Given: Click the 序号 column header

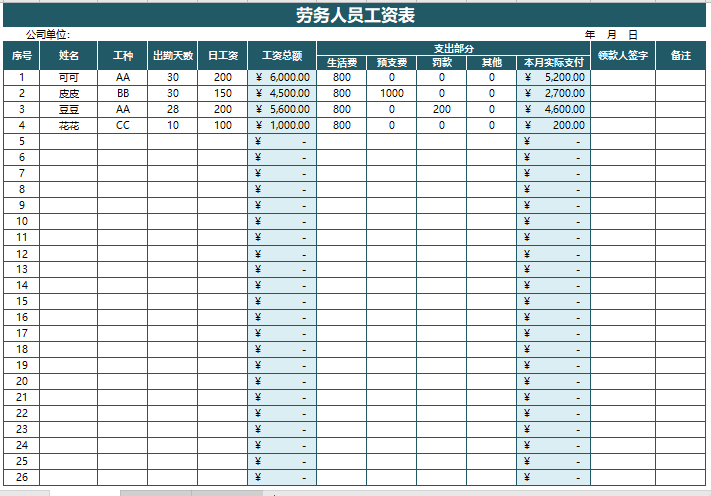Looking at the screenshot, I should 22,56.
